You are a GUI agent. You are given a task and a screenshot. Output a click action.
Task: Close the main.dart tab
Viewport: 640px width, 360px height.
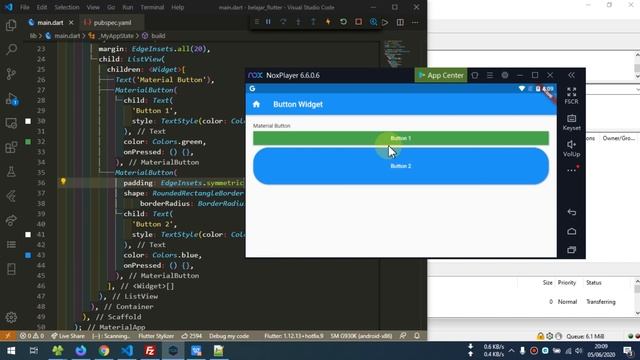point(71,22)
